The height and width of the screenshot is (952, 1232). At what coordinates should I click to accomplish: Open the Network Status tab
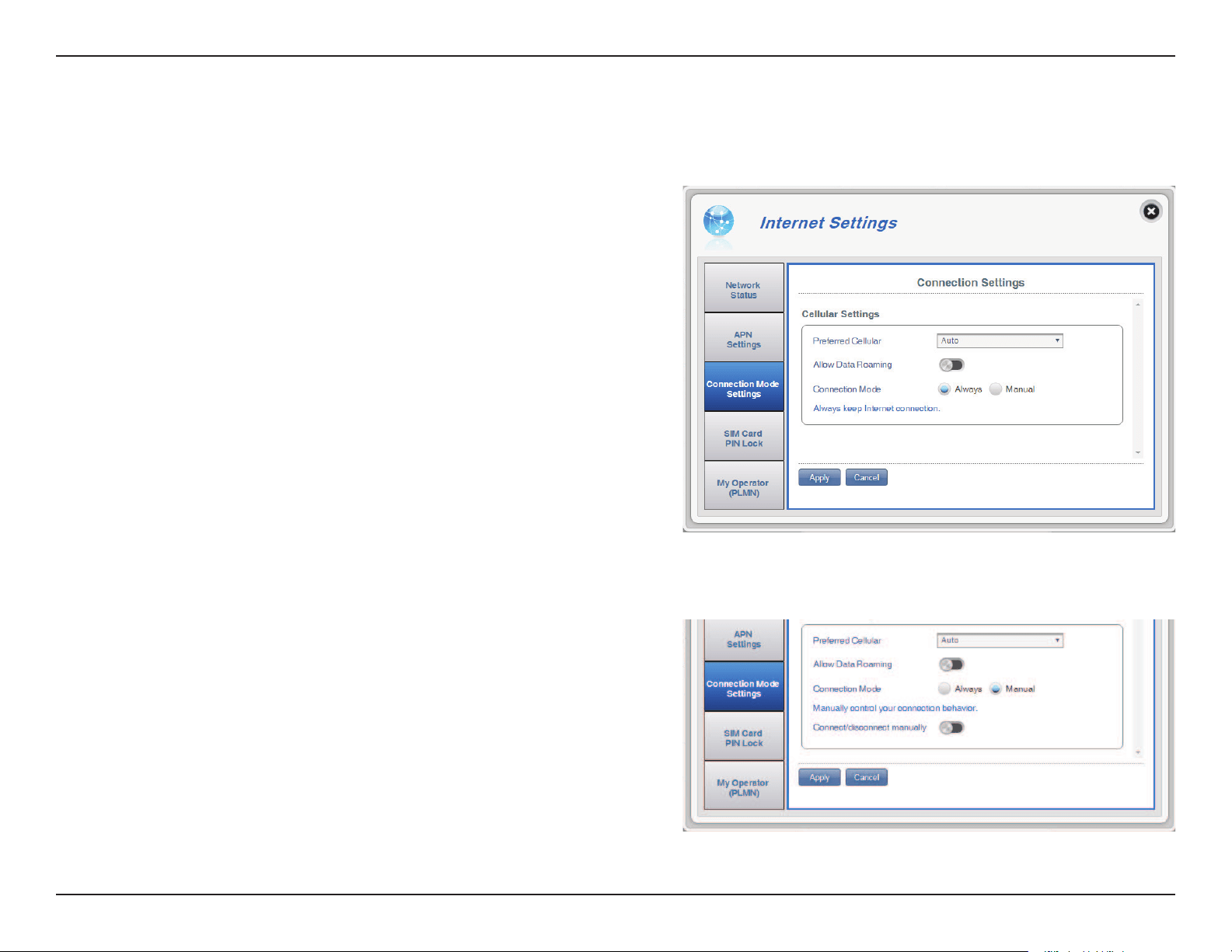(744, 288)
